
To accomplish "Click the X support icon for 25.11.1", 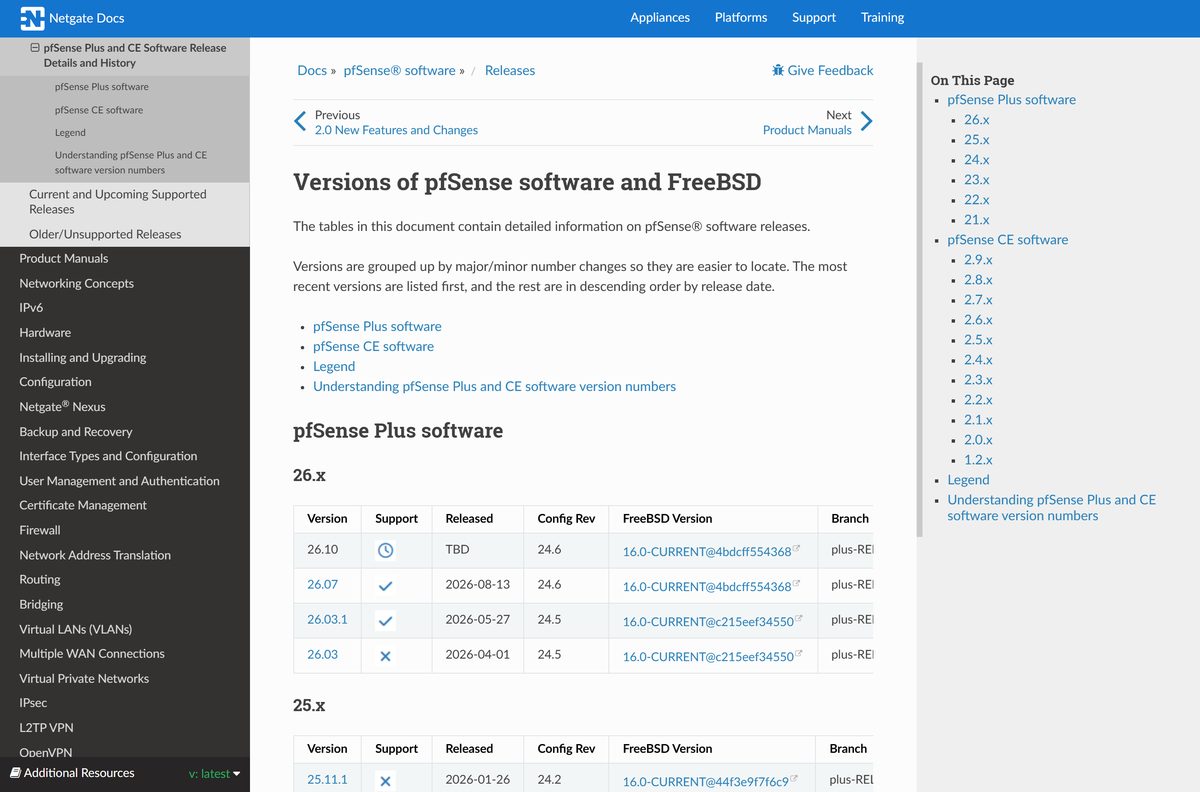I will 386,781.
